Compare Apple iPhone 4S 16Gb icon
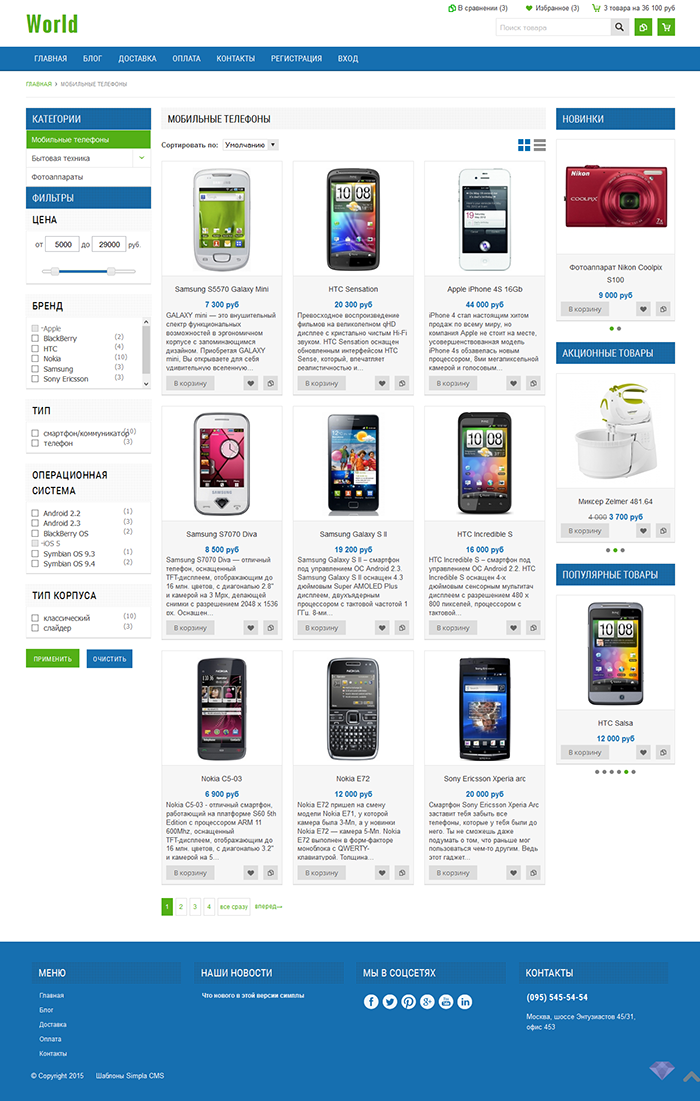 tap(534, 383)
